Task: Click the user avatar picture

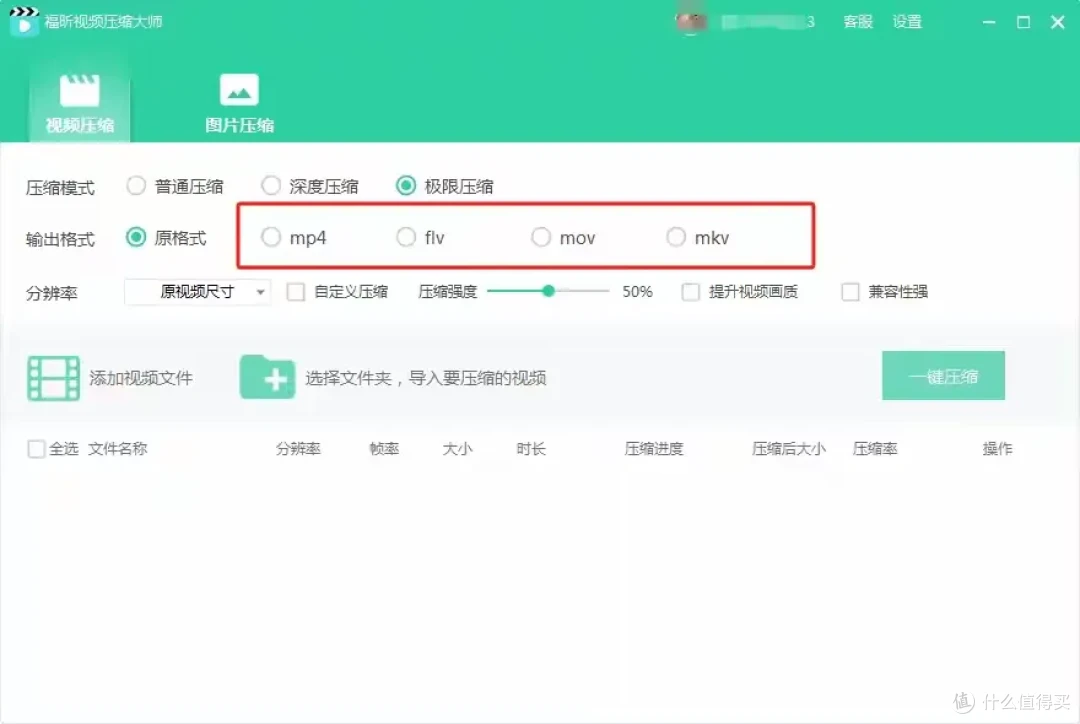Action: [x=691, y=22]
